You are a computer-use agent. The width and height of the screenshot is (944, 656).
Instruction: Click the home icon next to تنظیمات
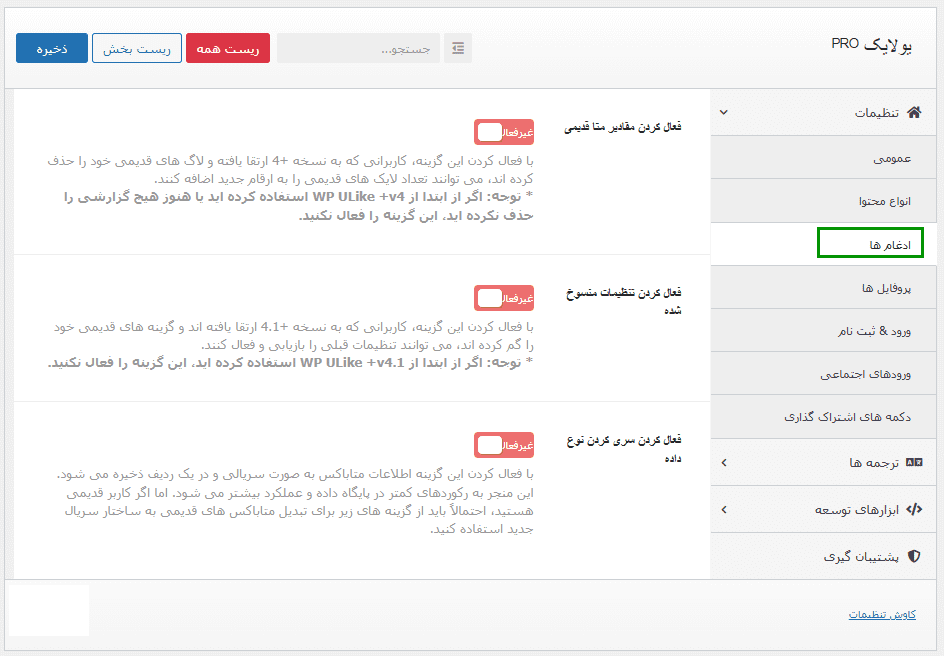pyautogui.click(x=914, y=113)
